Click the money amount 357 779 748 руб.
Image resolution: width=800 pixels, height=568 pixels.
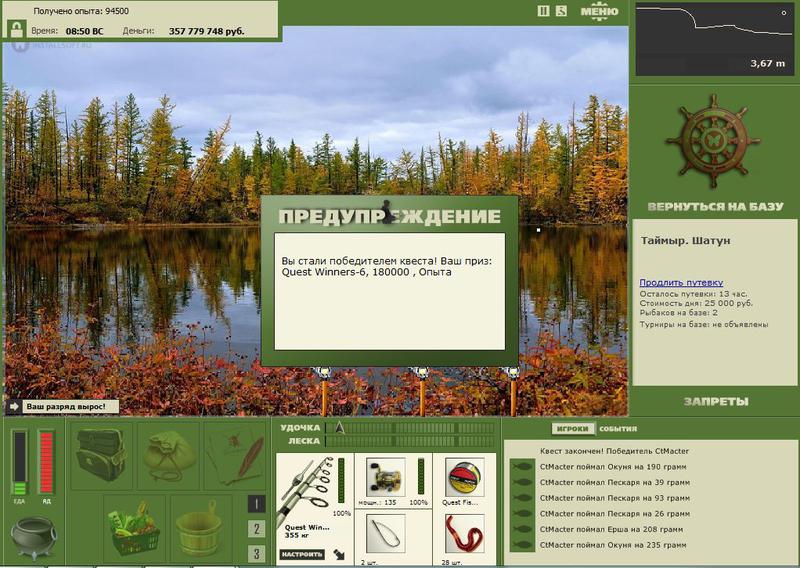pos(207,31)
